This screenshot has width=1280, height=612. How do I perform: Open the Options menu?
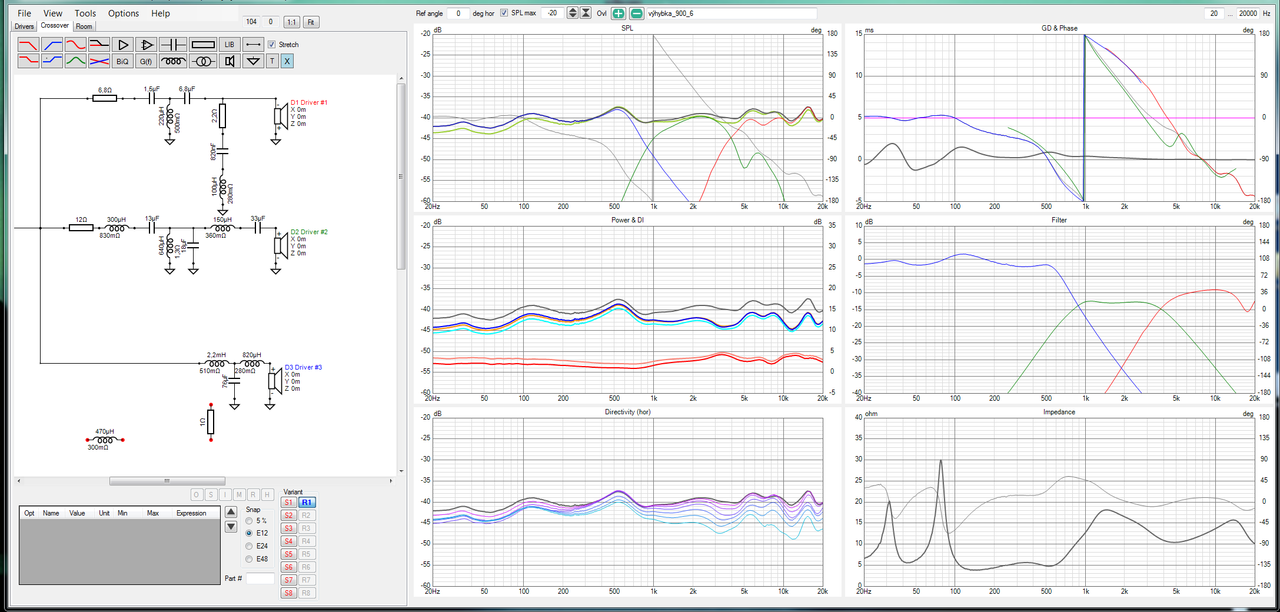pyautogui.click(x=123, y=13)
